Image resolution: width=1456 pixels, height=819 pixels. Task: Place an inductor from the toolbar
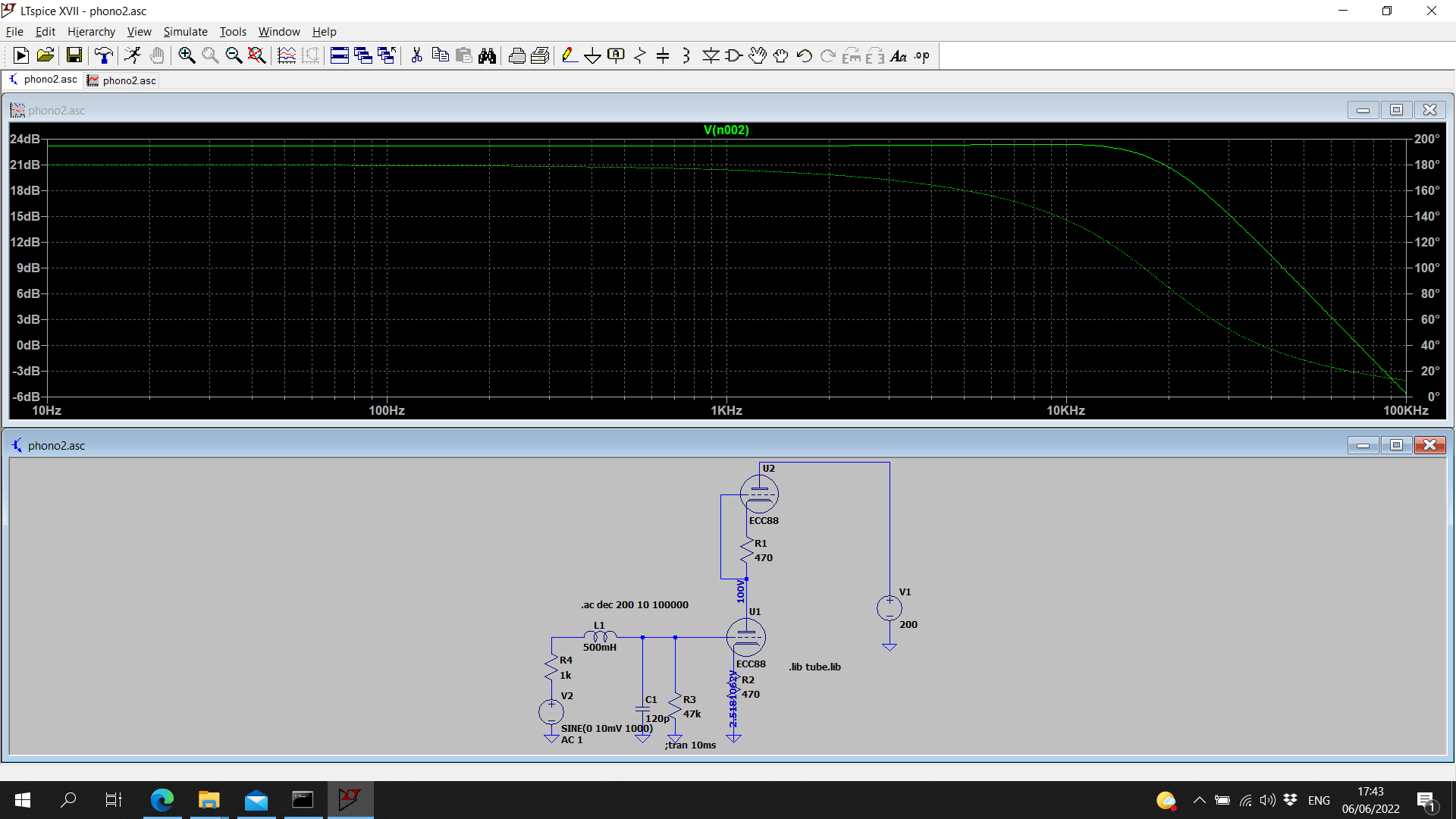pyautogui.click(x=686, y=55)
